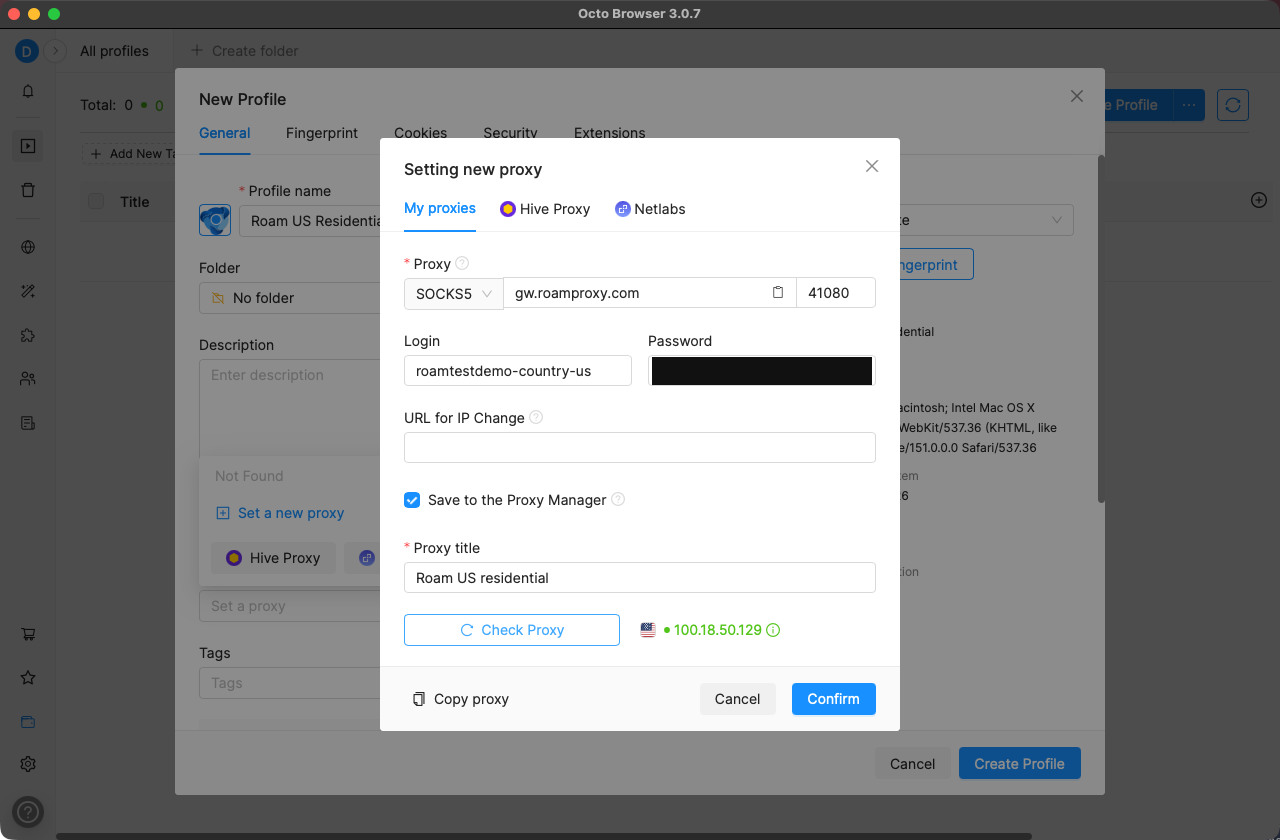Open the Hive Proxy tab
This screenshot has height=840, width=1280.
coord(545,209)
